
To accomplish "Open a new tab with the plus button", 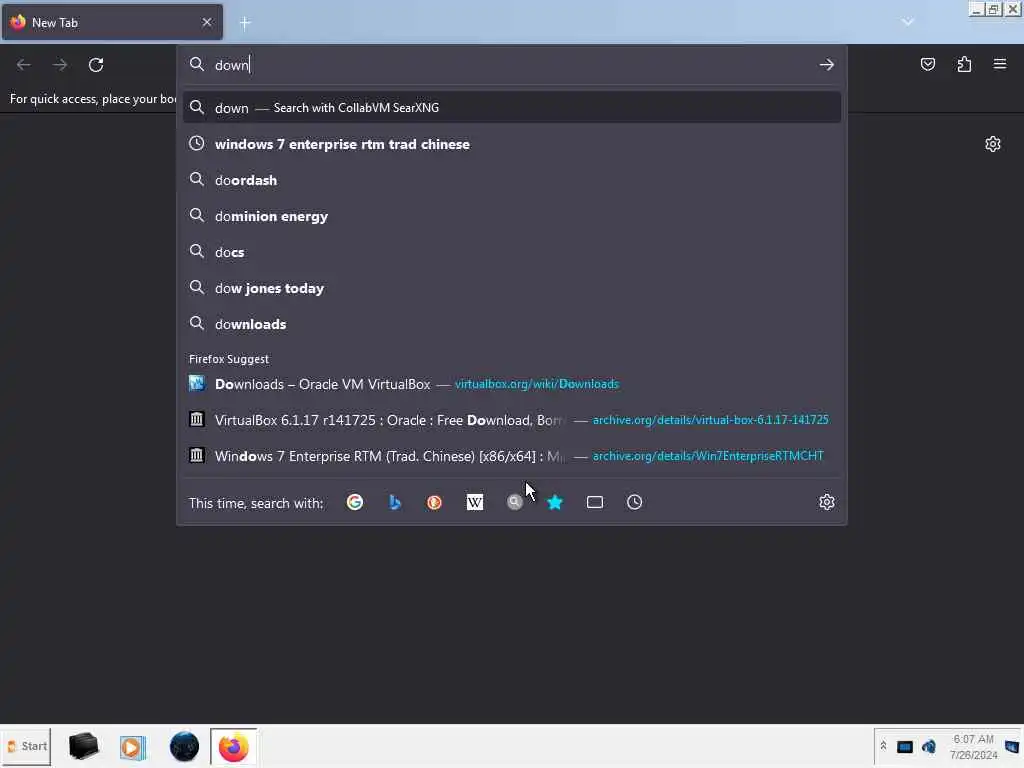I will (x=245, y=23).
